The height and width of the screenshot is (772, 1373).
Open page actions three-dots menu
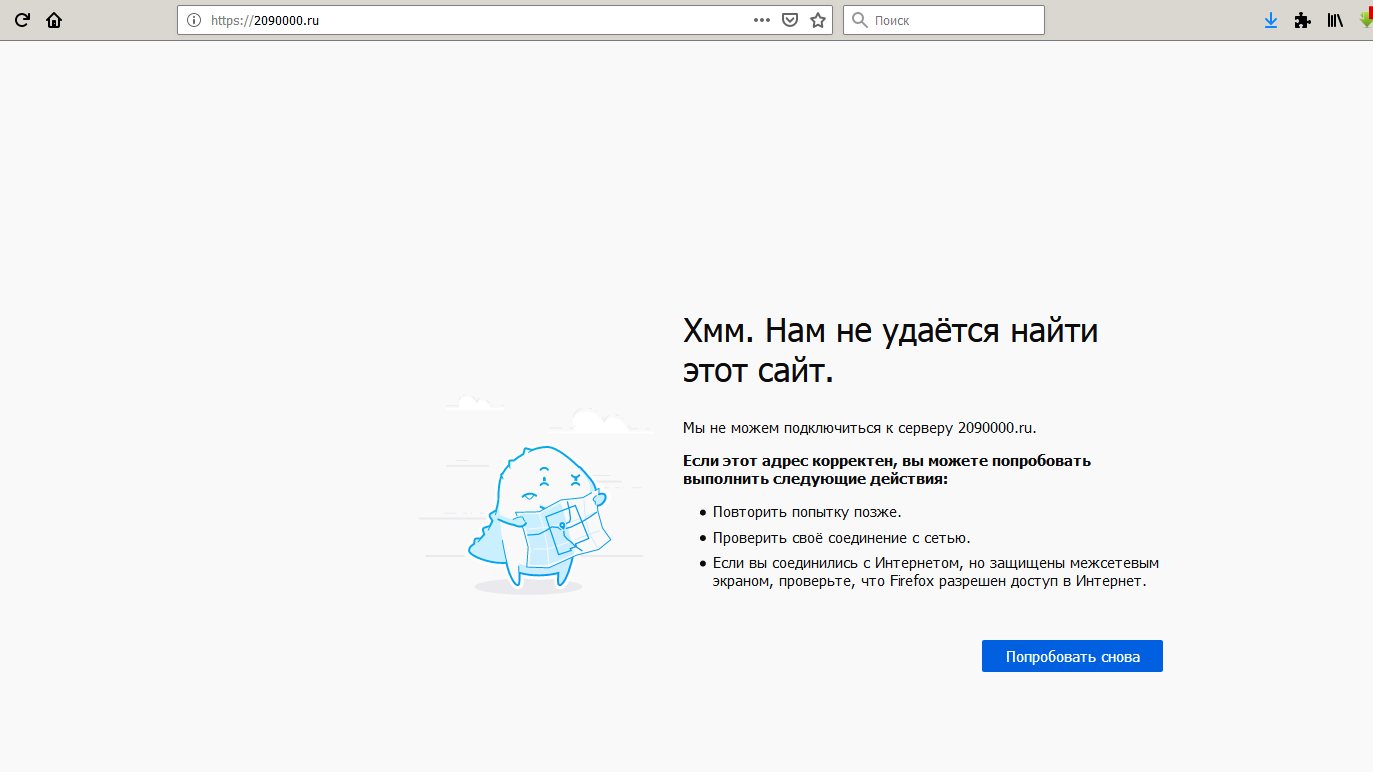click(x=762, y=20)
